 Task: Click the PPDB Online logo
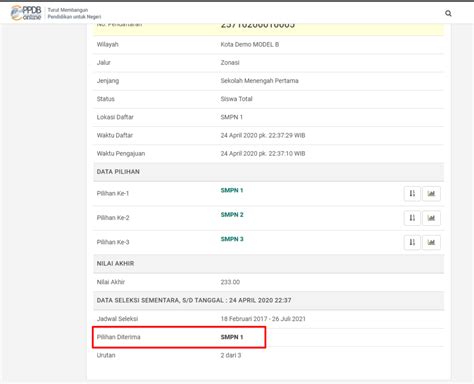pyautogui.click(x=26, y=13)
